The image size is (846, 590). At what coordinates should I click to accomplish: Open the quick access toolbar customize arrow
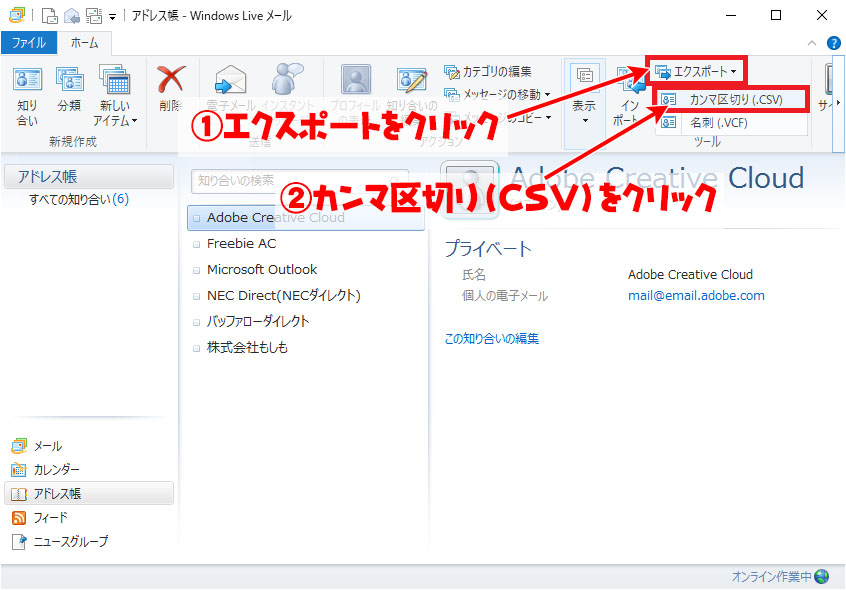coord(112,17)
